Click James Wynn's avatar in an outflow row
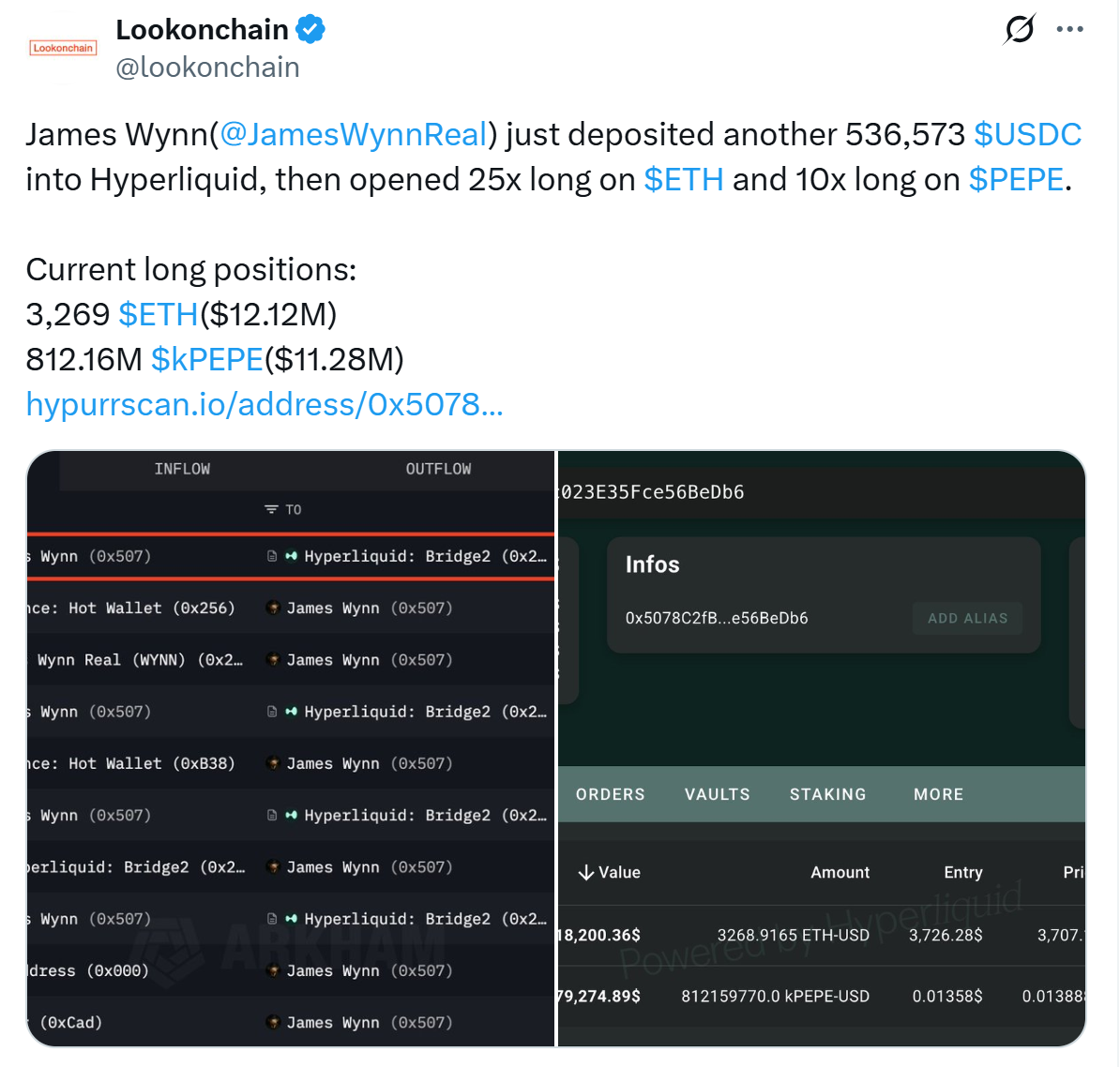1120x1067 pixels. (272, 608)
